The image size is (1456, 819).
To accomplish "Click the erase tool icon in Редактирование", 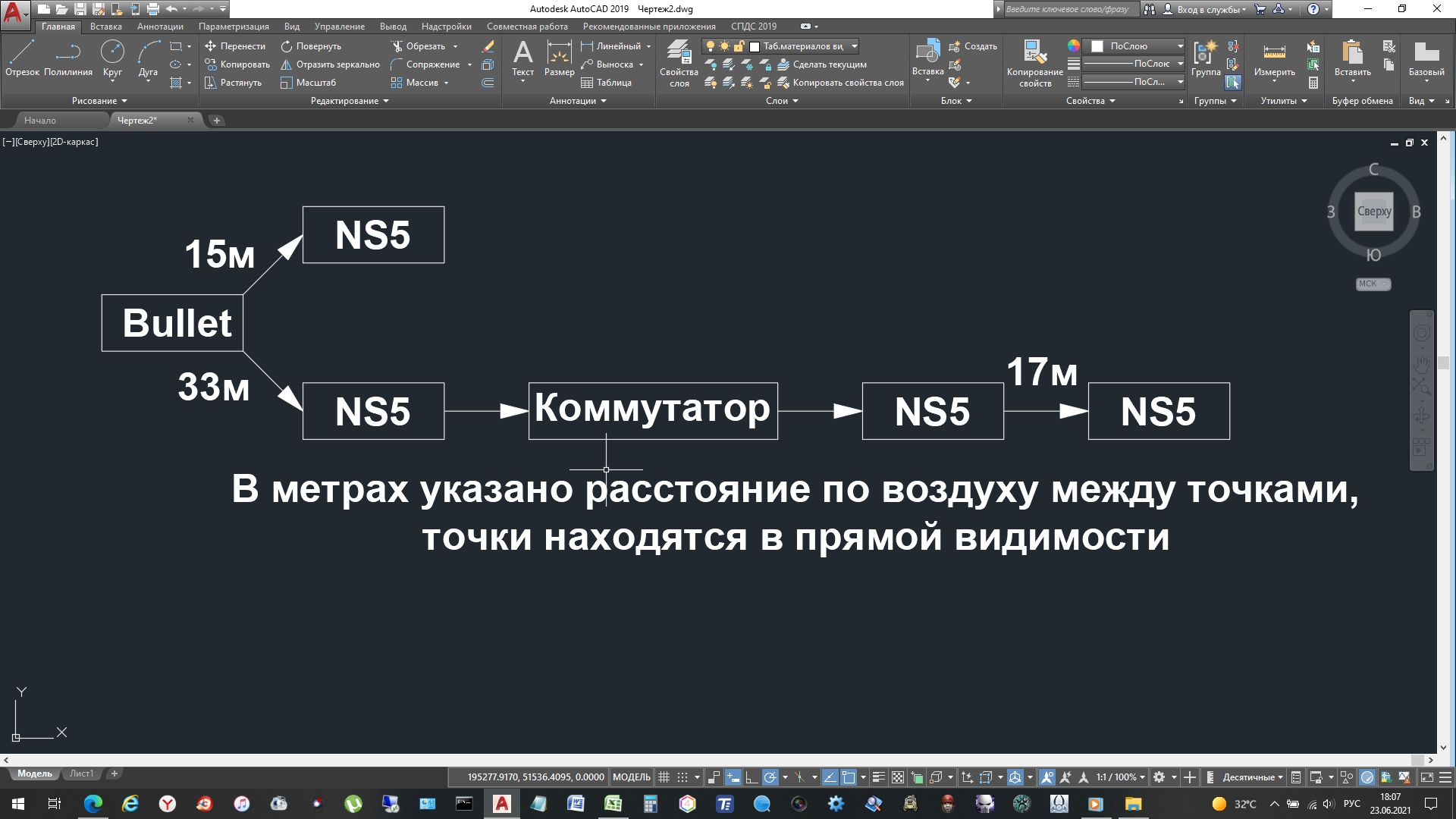I will pos(488,46).
